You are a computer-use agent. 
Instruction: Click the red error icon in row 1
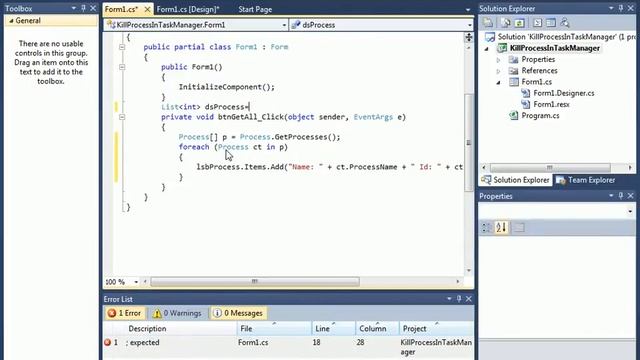click(107, 342)
